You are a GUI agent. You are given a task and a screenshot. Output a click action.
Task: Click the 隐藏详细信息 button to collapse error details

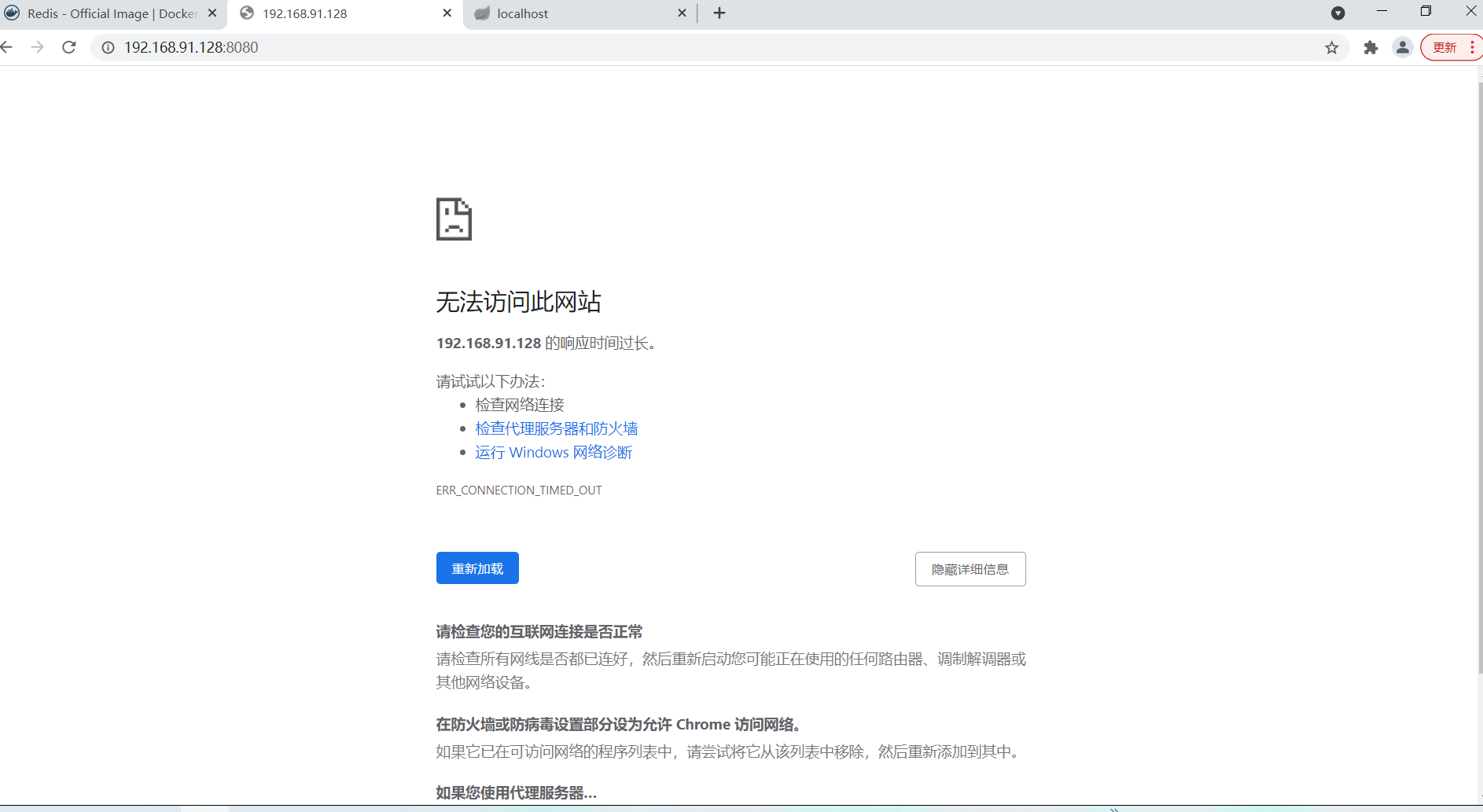970,568
